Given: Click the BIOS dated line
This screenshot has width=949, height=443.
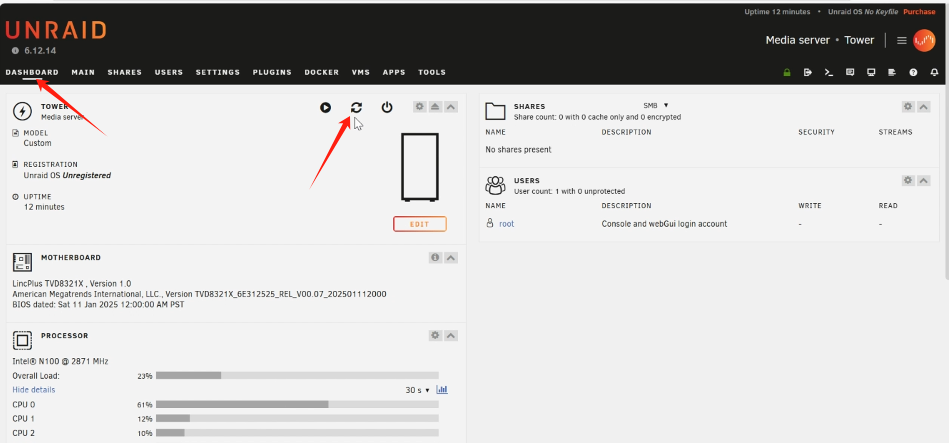Looking at the screenshot, I should click(x=99, y=304).
